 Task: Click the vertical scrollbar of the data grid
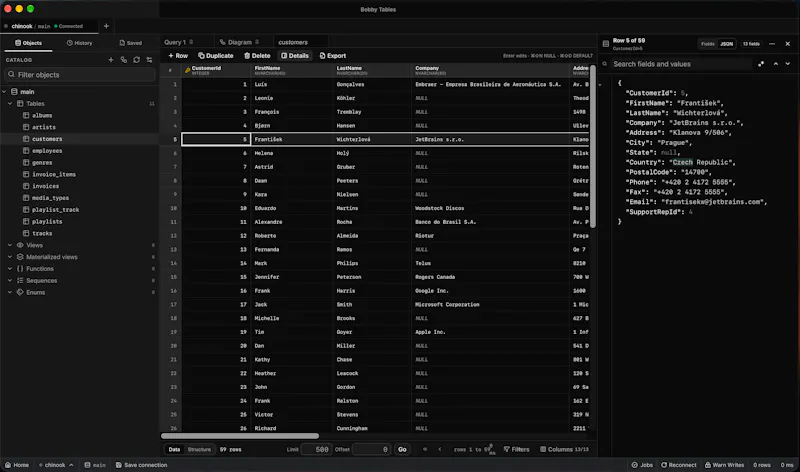point(593,145)
